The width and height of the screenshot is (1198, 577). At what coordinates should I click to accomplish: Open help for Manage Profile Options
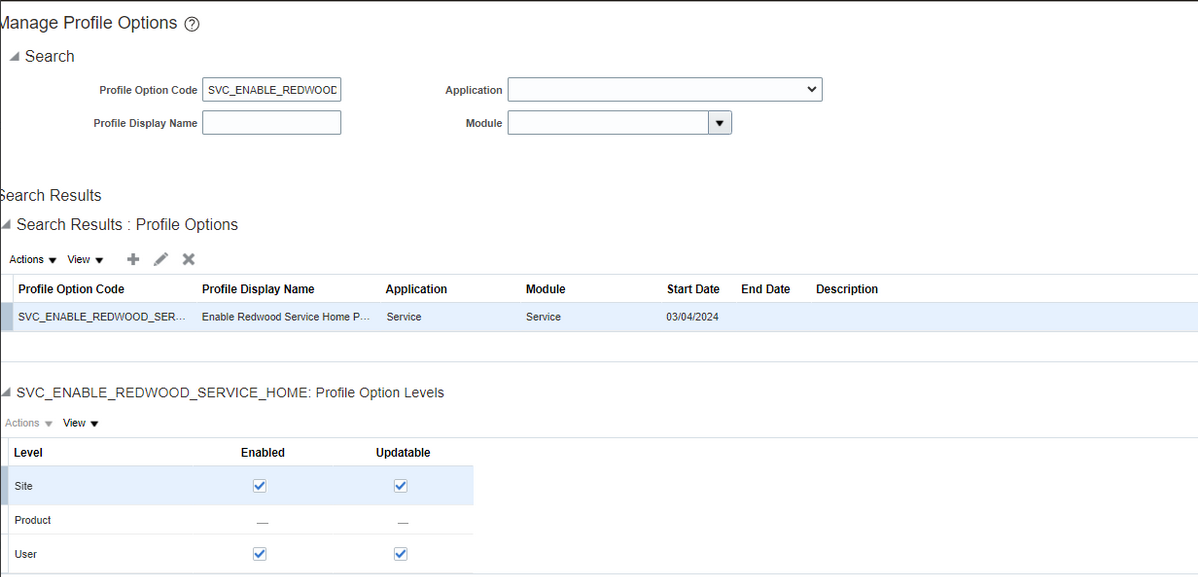190,23
